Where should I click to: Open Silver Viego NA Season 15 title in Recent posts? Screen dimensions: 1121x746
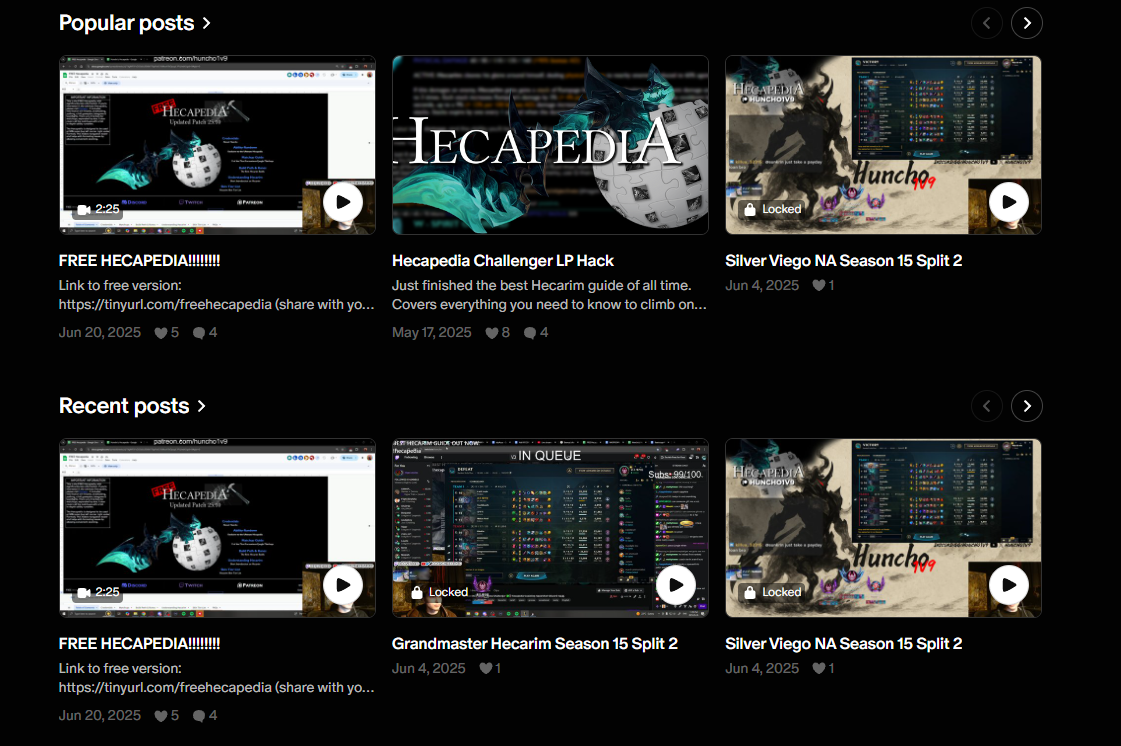click(x=843, y=644)
